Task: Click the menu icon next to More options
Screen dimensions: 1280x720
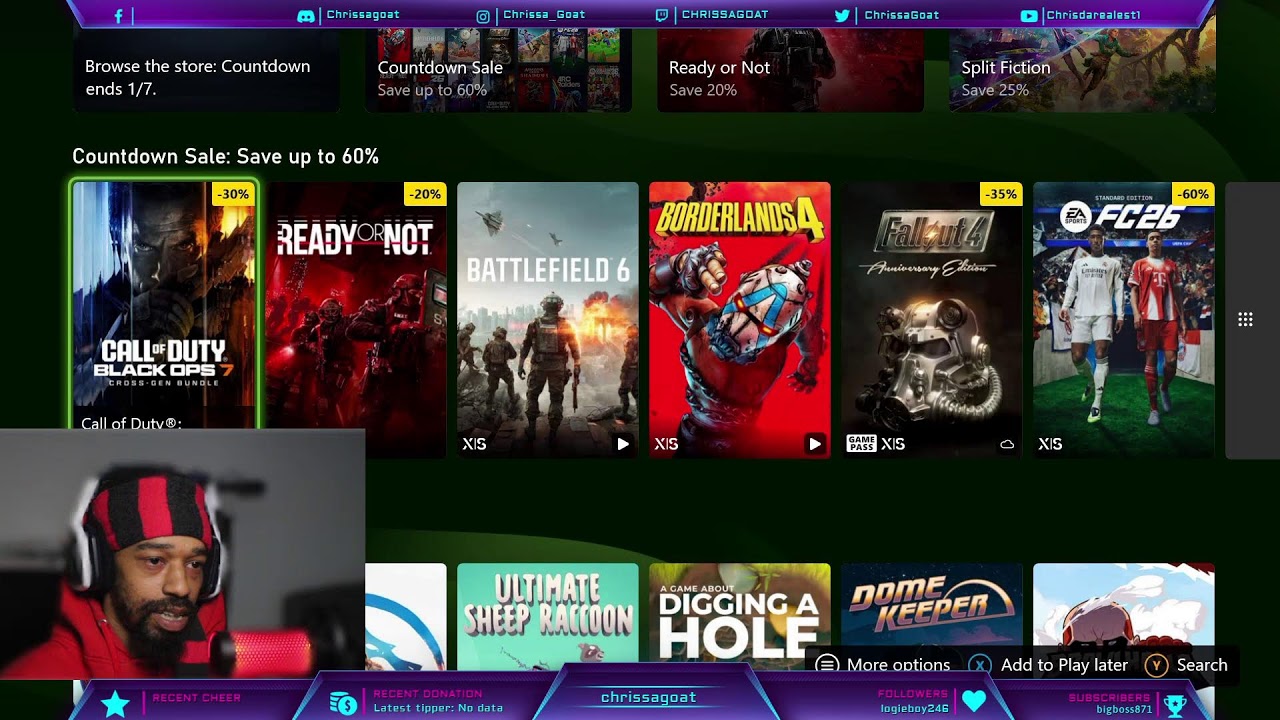Action: point(826,665)
